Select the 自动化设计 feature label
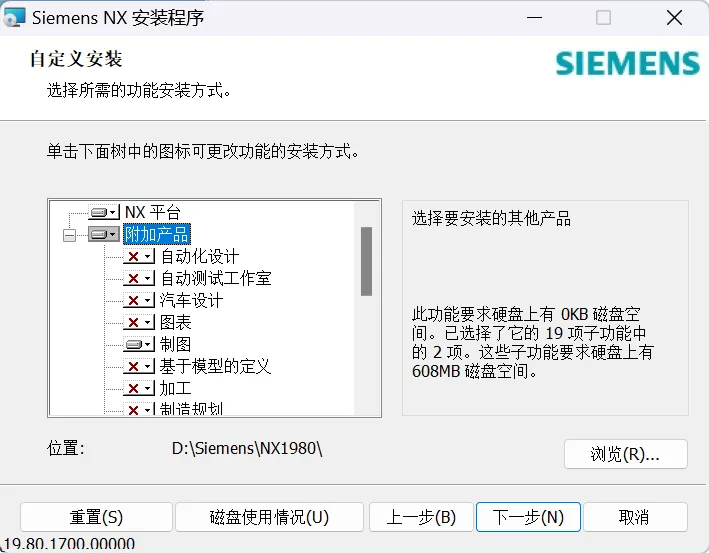Screen dimensions: 709x553 tap(200, 256)
